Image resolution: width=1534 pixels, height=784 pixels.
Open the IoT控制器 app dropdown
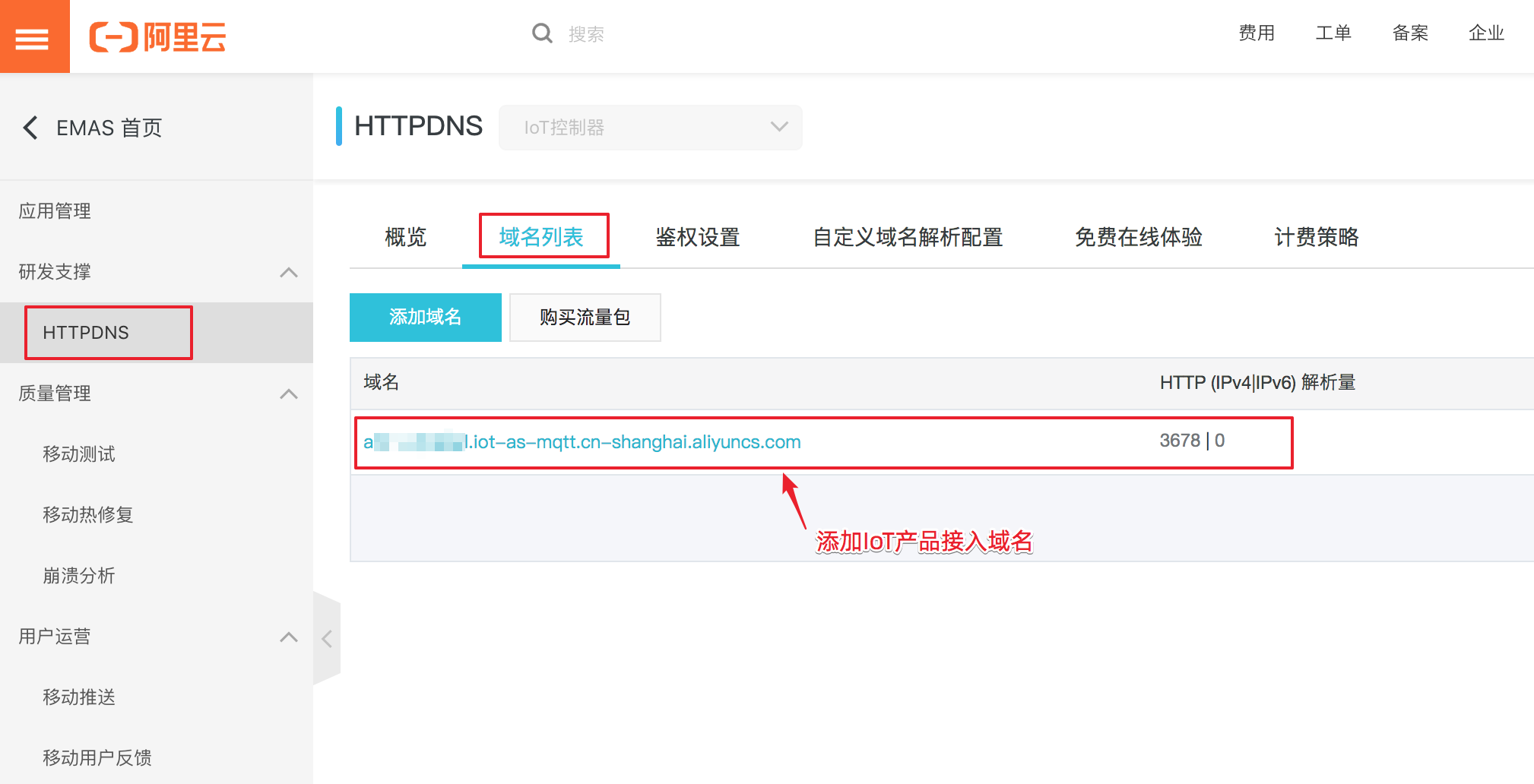(x=650, y=128)
